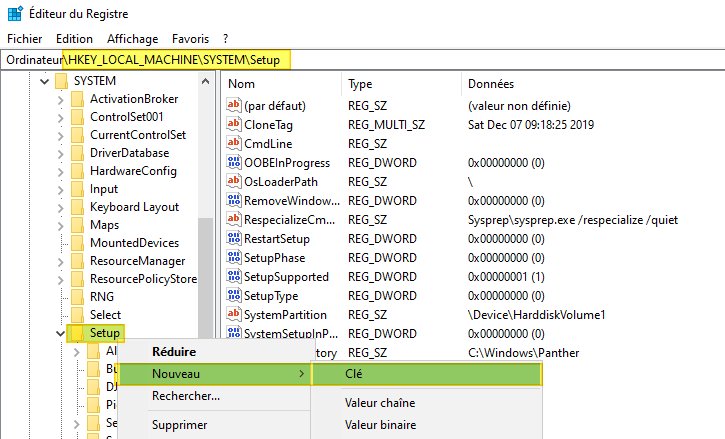Click the Keyboard Layout folder icon
This screenshot has height=439, width=725.
pos(78,207)
